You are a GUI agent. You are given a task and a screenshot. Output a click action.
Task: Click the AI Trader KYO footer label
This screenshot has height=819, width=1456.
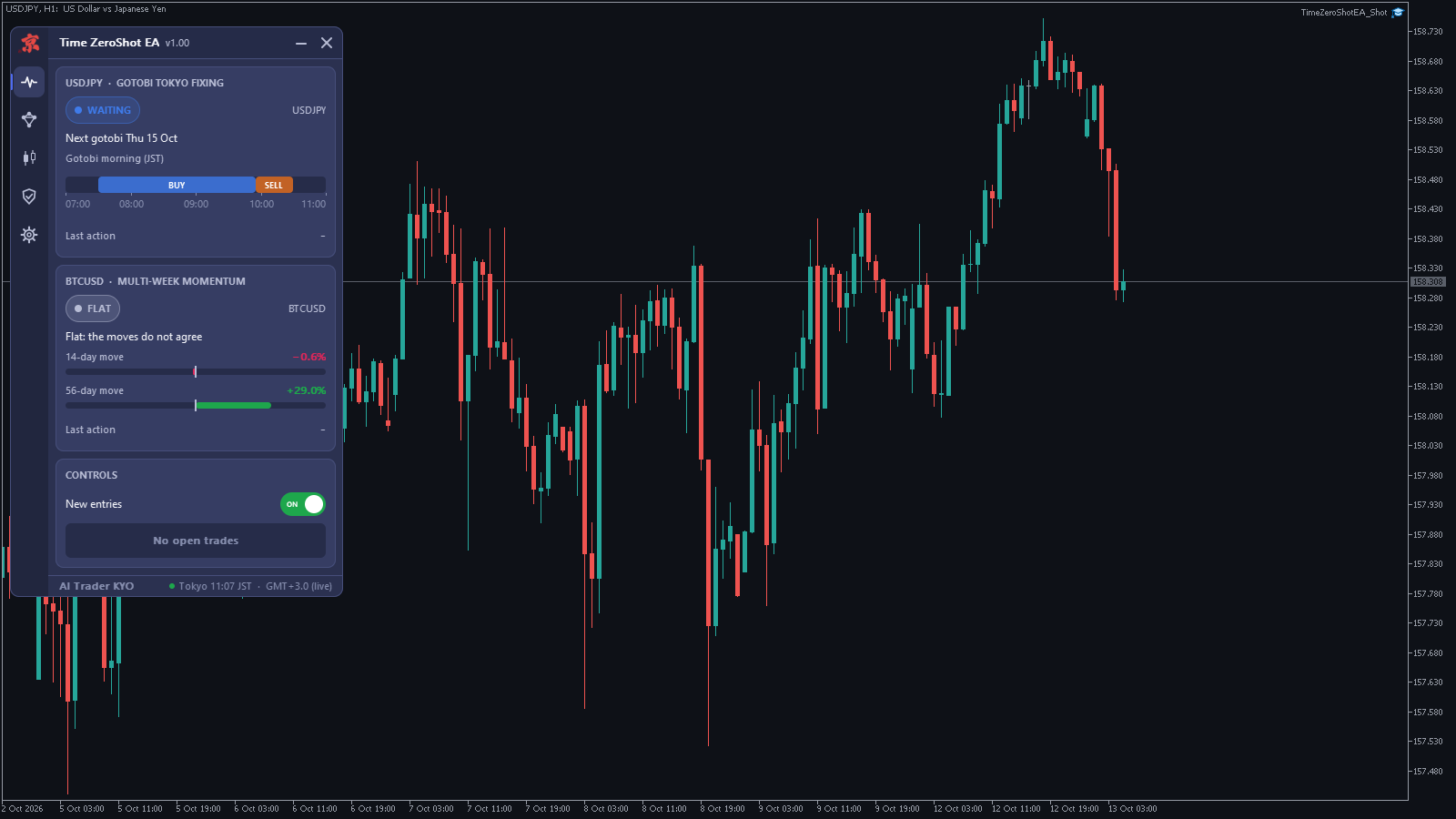point(96,586)
